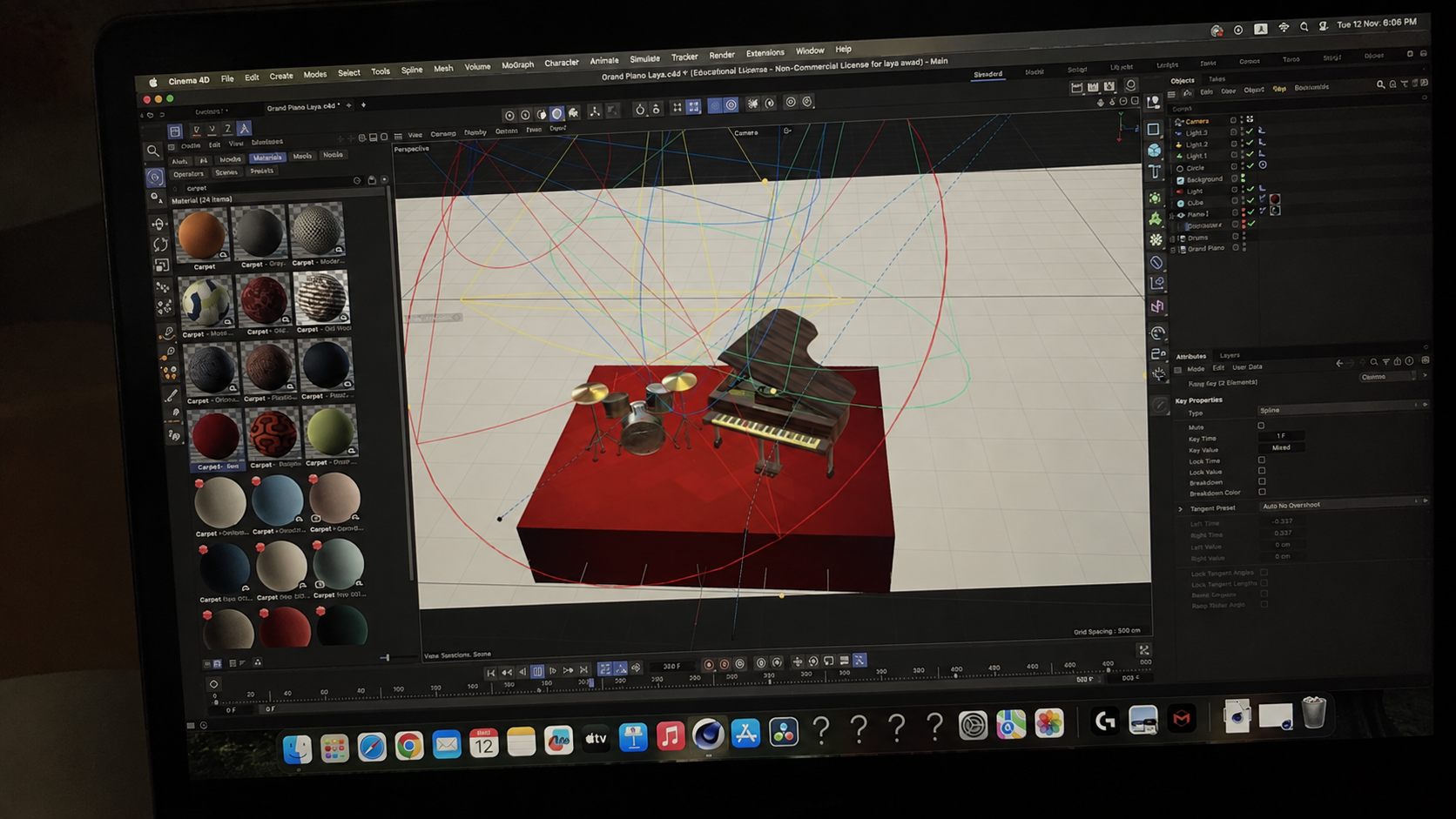
Task: Open search in the Objects manager
Action: tap(1380, 84)
